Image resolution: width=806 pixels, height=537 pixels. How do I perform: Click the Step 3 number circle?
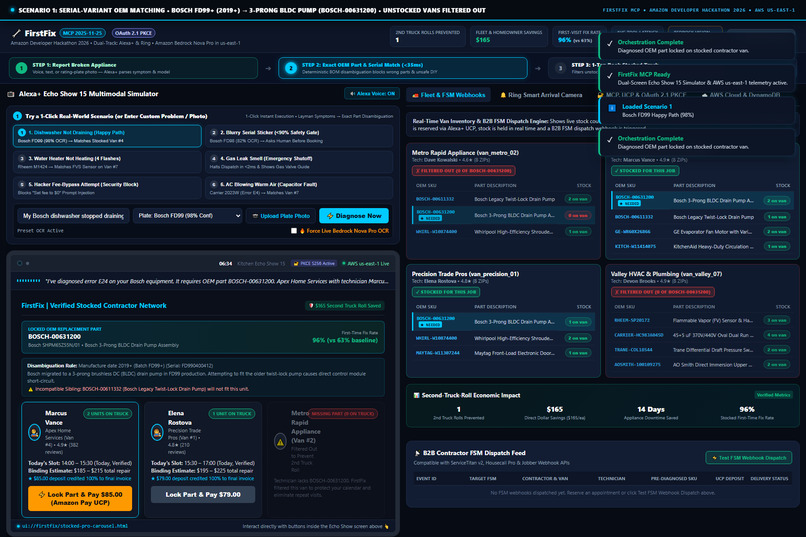tap(561, 68)
